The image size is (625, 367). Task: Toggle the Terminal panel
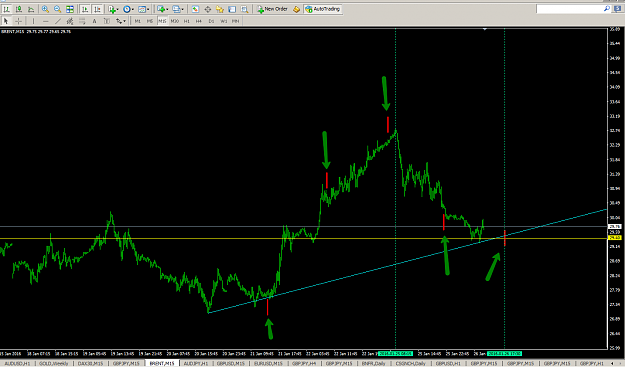pos(232,9)
